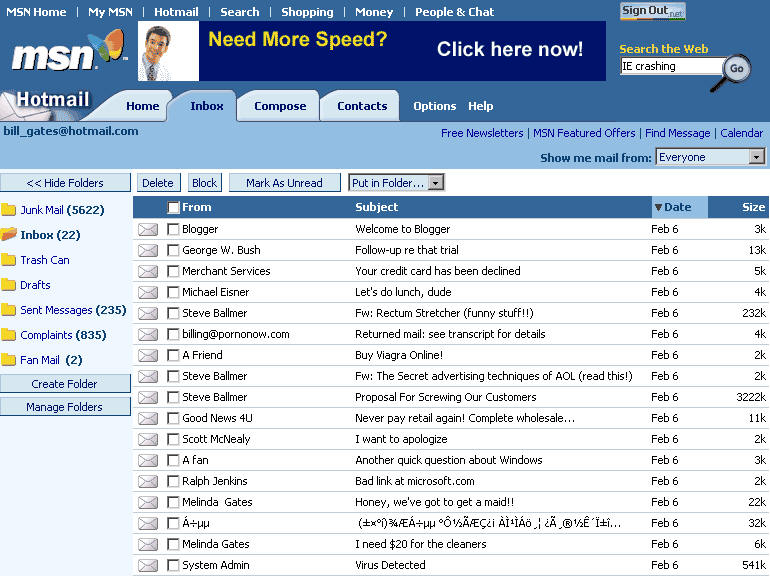The image size is (770, 576).
Task: Click the envelope icon for A Friend
Action: pos(148,356)
